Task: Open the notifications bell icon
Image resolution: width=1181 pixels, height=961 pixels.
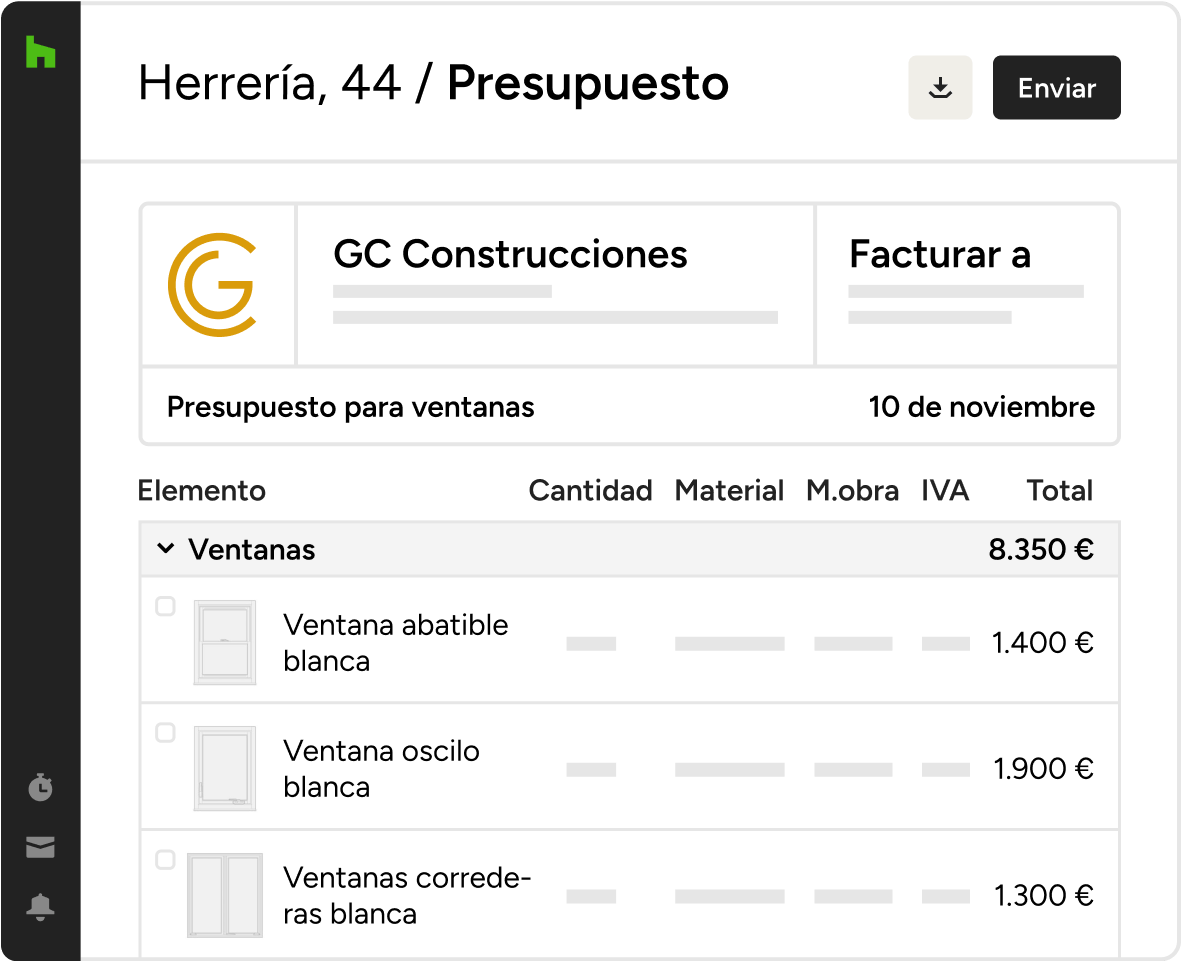Action: [40, 907]
